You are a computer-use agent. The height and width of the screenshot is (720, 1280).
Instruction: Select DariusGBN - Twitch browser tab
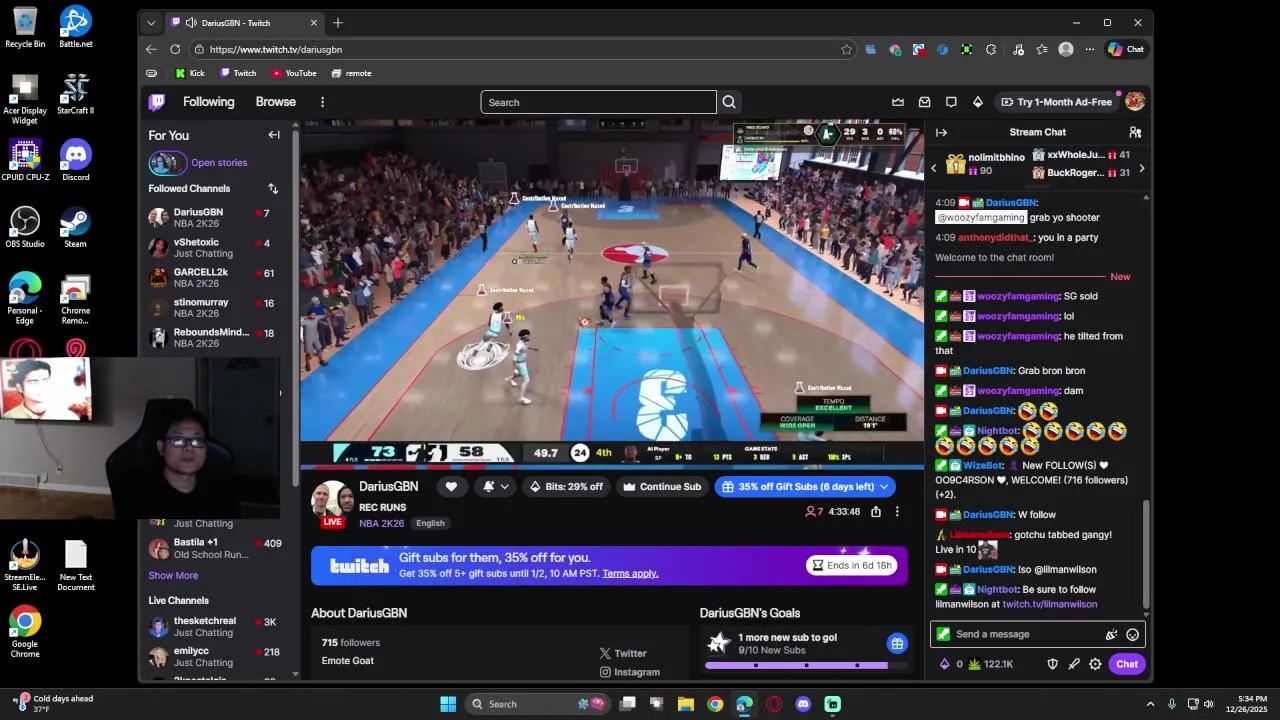point(244,22)
